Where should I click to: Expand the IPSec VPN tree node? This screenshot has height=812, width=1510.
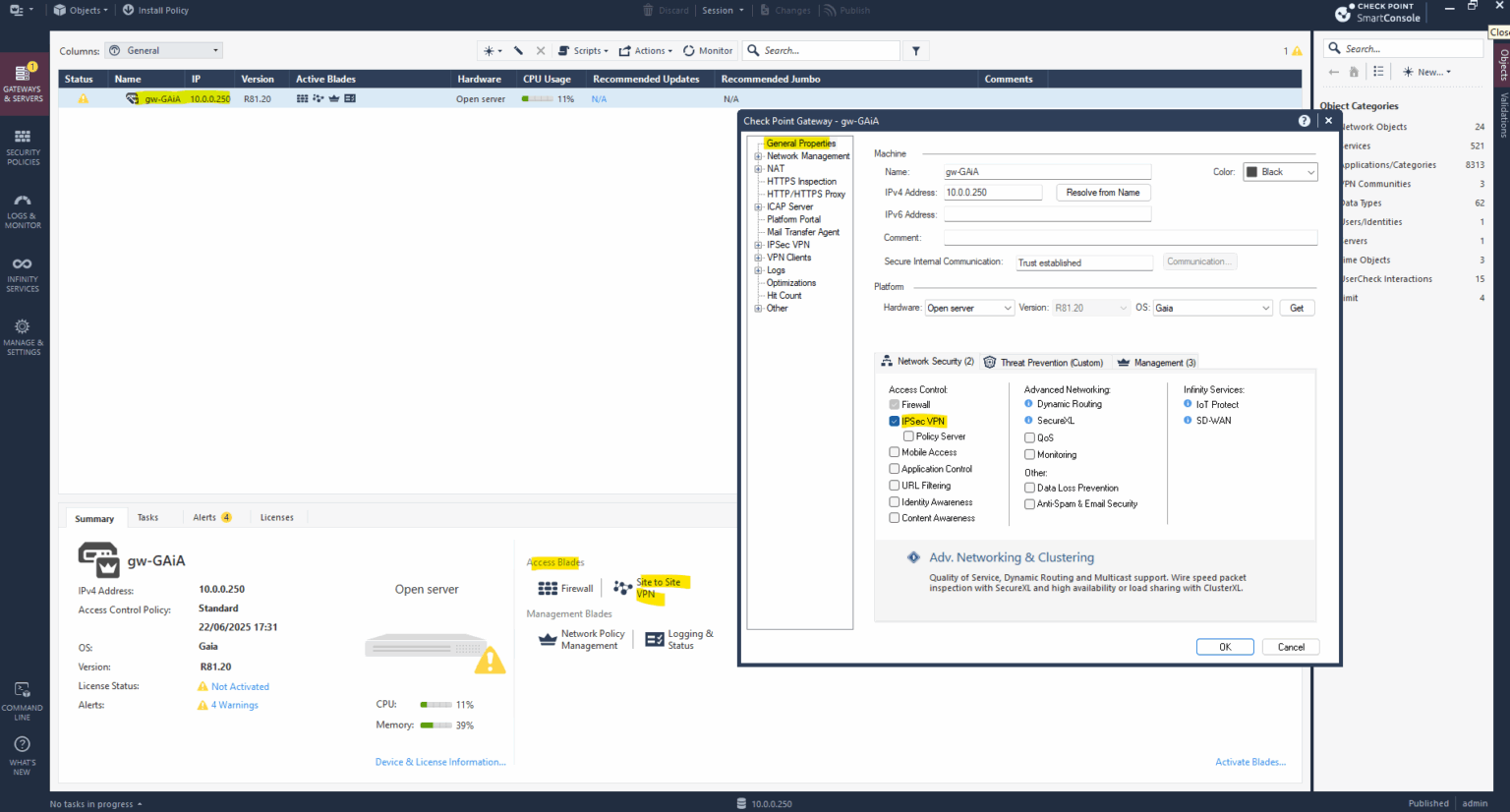tap(758, 245)
